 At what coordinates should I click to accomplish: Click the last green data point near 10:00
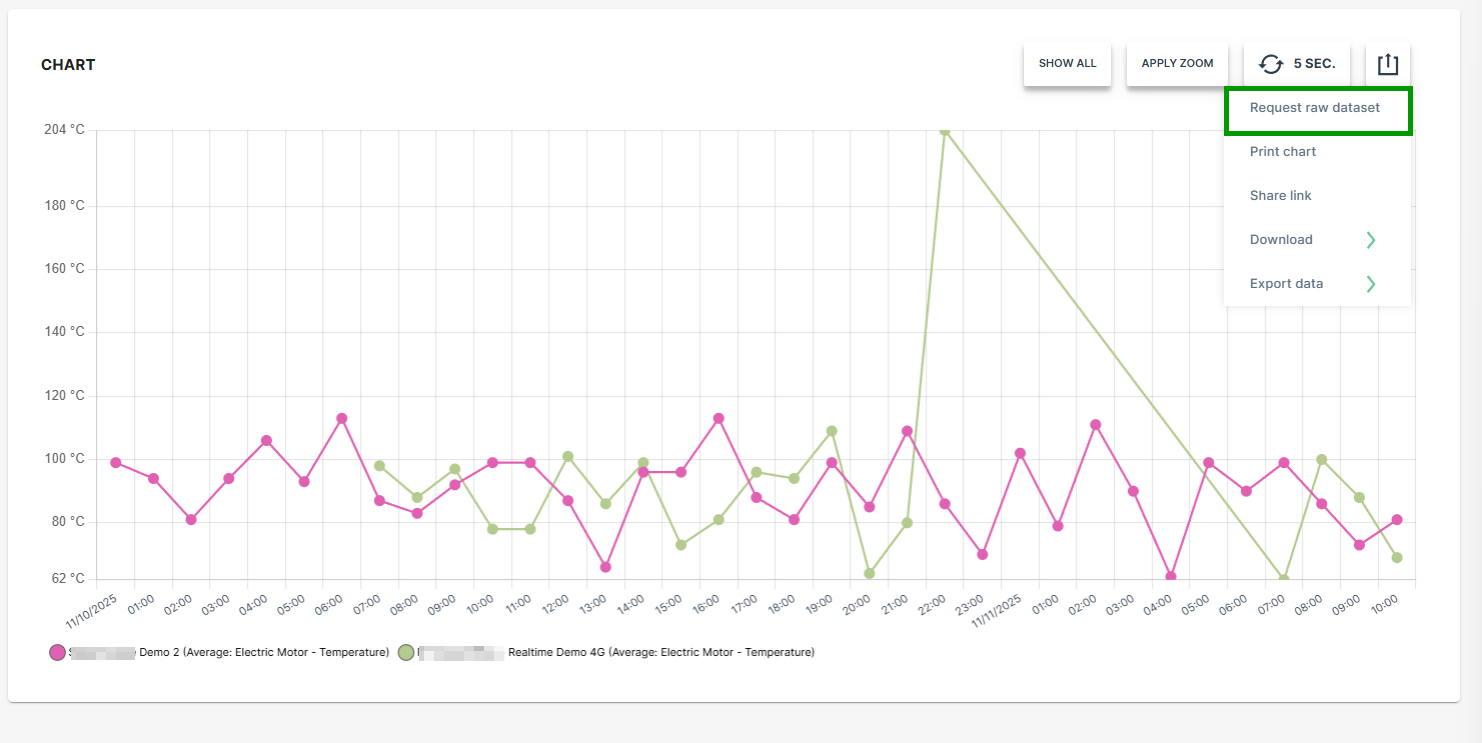pos(1397,557)
